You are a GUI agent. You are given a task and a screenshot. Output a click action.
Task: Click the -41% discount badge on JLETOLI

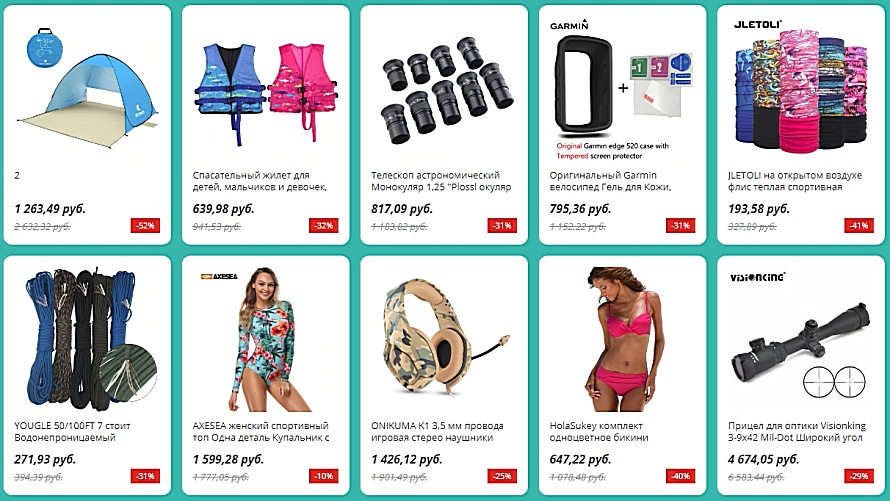coord(859,225)
